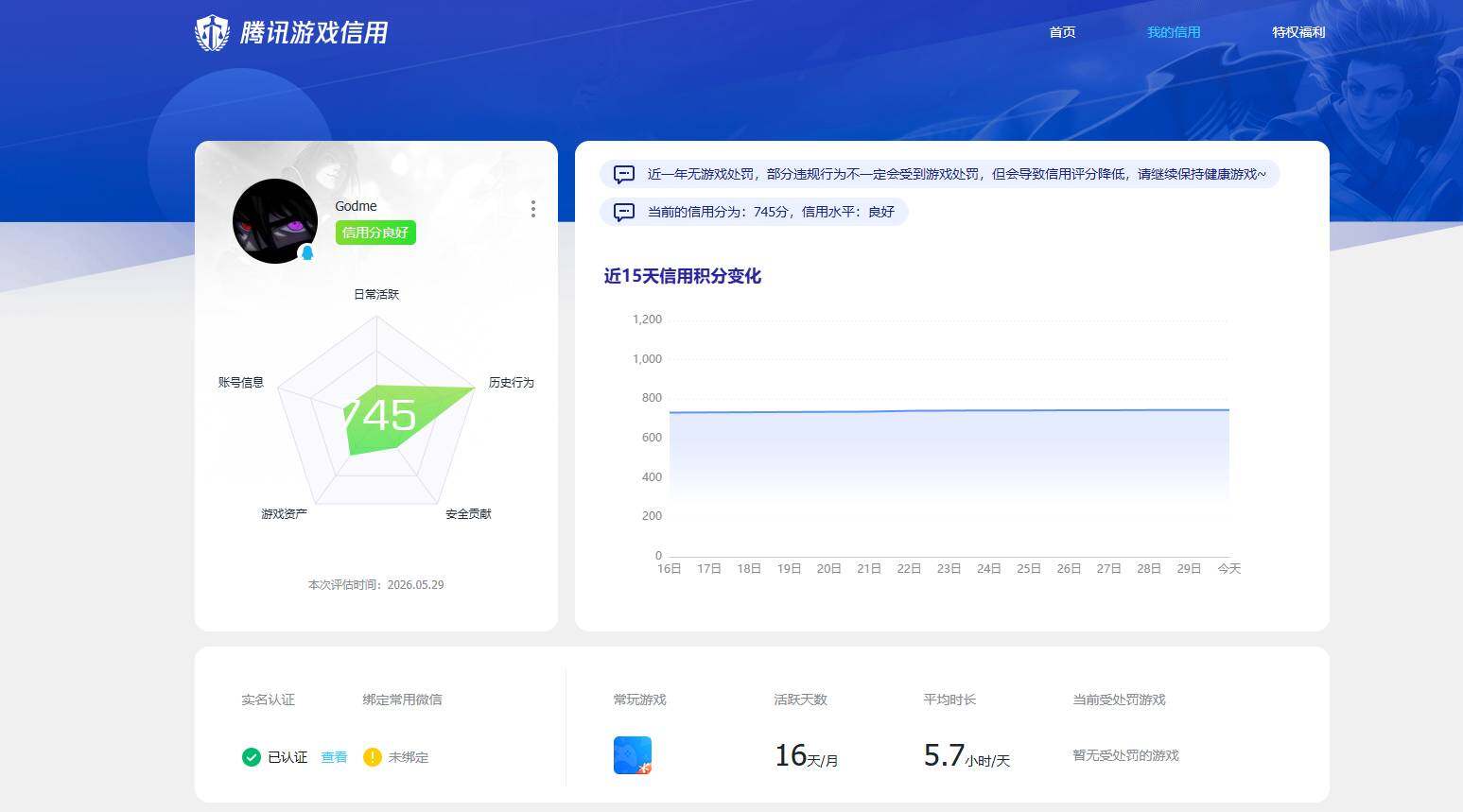
Task: Click the 未绑定 WeChat status text
Action: tap(409, 757)
